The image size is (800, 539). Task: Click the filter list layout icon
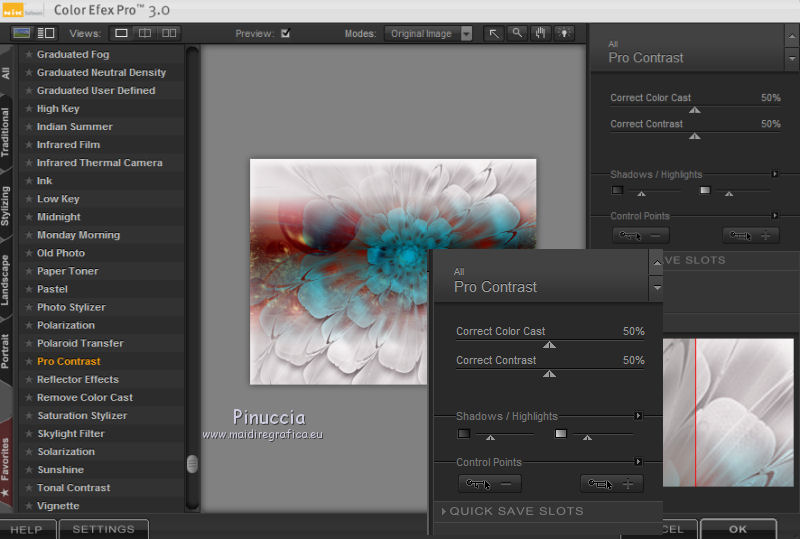click(46, 33)
